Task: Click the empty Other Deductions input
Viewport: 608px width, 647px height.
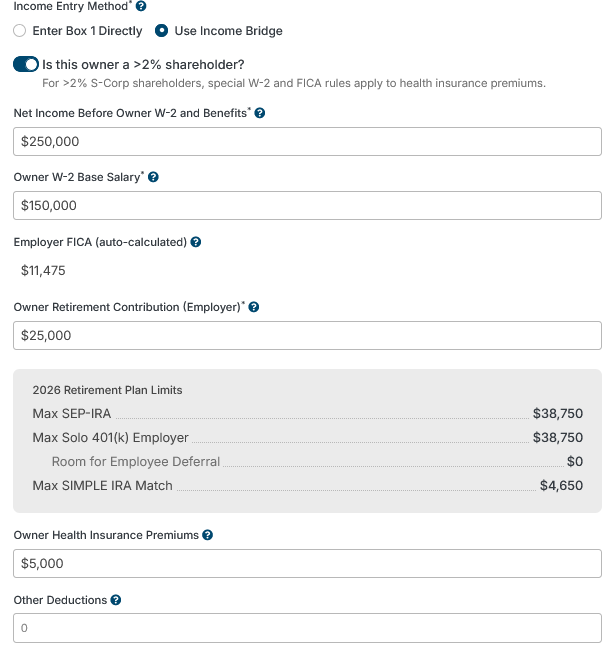Action: (308, 628)
